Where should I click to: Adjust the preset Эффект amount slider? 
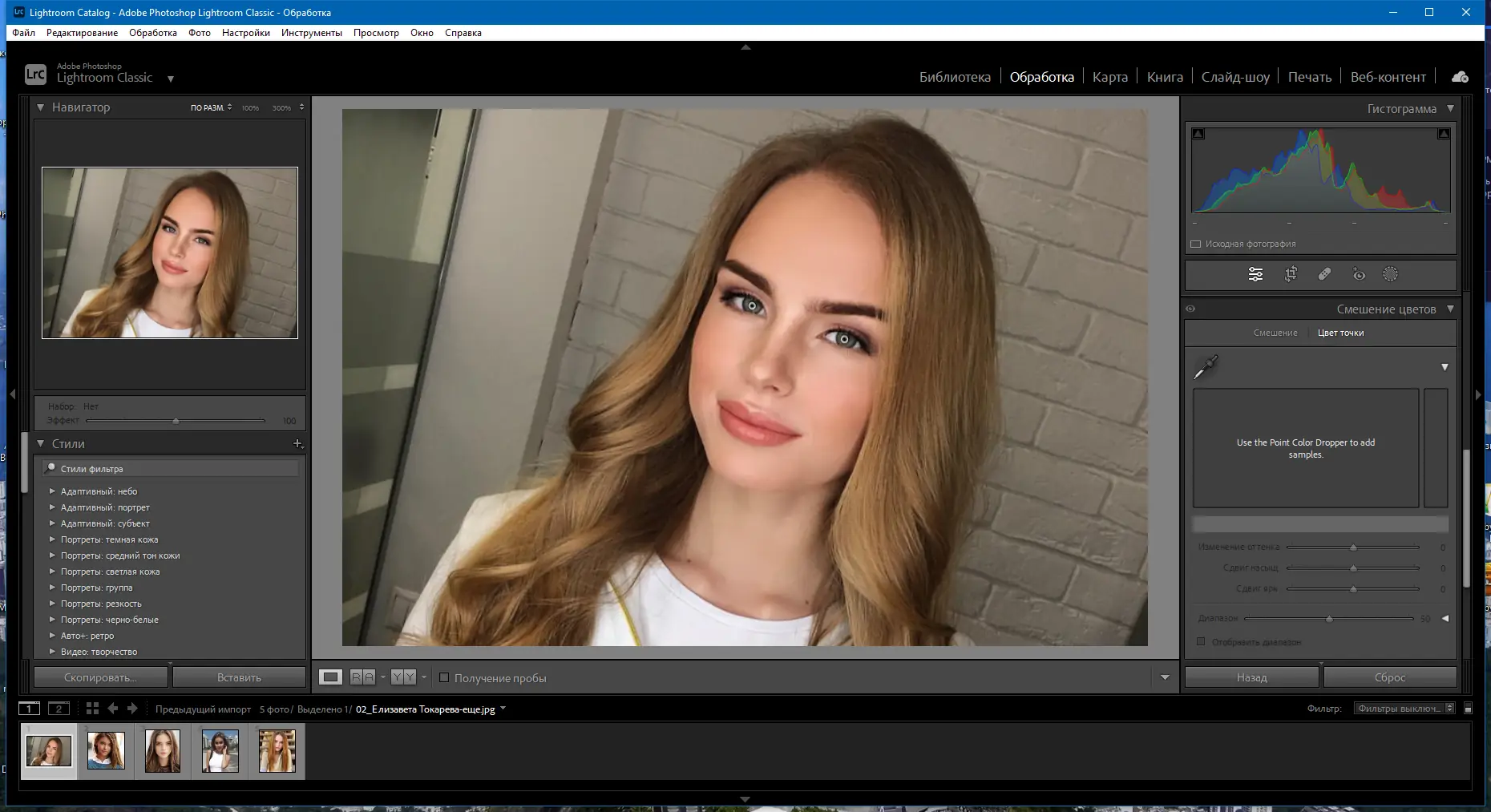coord(176,420)
